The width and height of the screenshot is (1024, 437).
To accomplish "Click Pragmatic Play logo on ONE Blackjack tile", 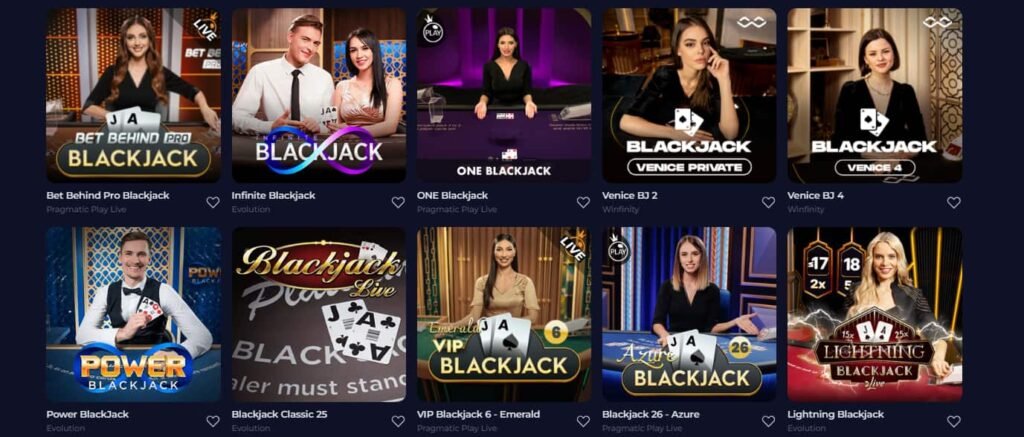I will pos(432,29).
